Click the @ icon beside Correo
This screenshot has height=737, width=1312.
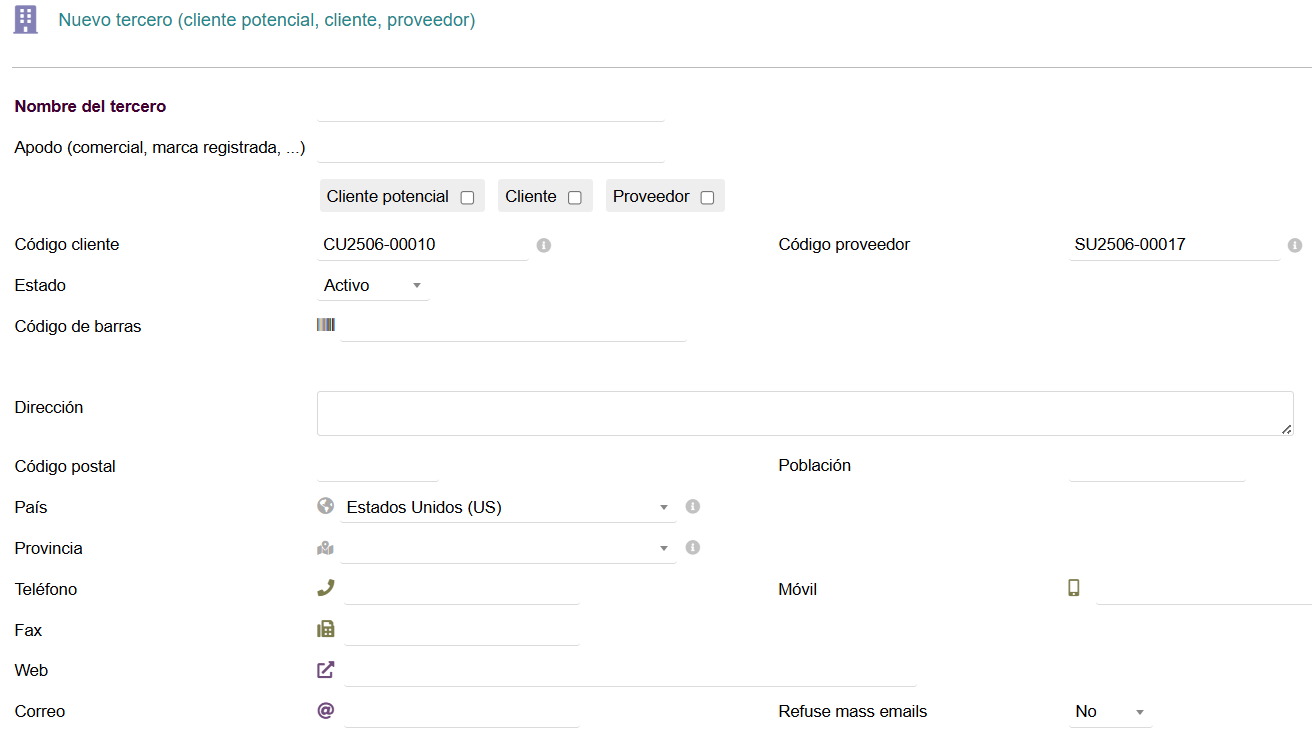tap(325, 711)
